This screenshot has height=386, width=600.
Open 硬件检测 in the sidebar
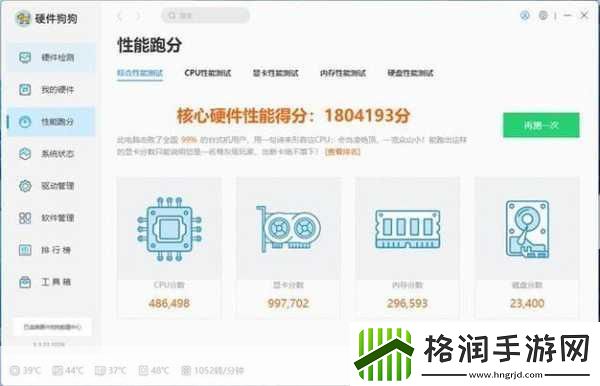(51, 58)
